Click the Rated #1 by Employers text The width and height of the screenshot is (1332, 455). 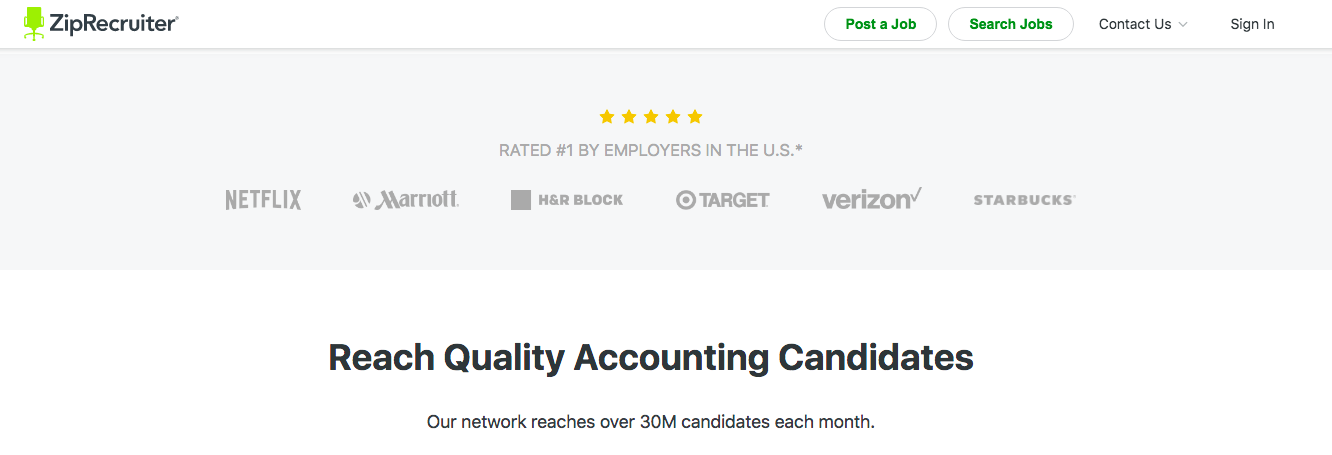[651, 151]
